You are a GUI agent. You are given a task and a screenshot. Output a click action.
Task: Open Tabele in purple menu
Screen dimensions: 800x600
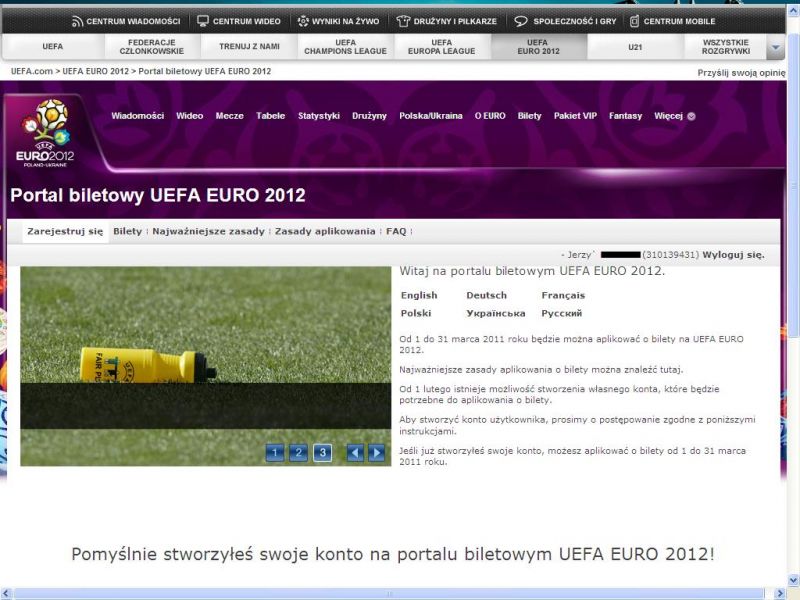270,116
